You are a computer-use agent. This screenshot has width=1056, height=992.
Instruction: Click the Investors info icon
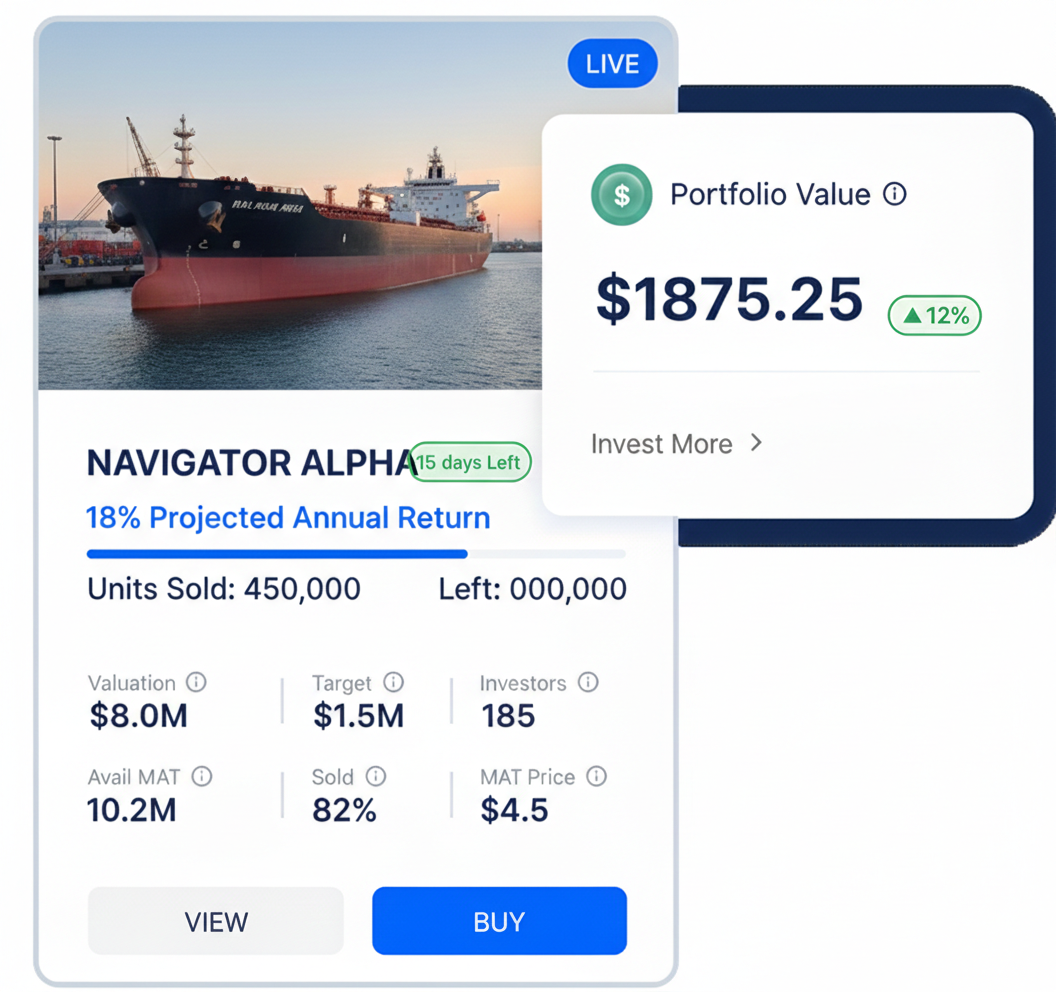pos(588,682)
